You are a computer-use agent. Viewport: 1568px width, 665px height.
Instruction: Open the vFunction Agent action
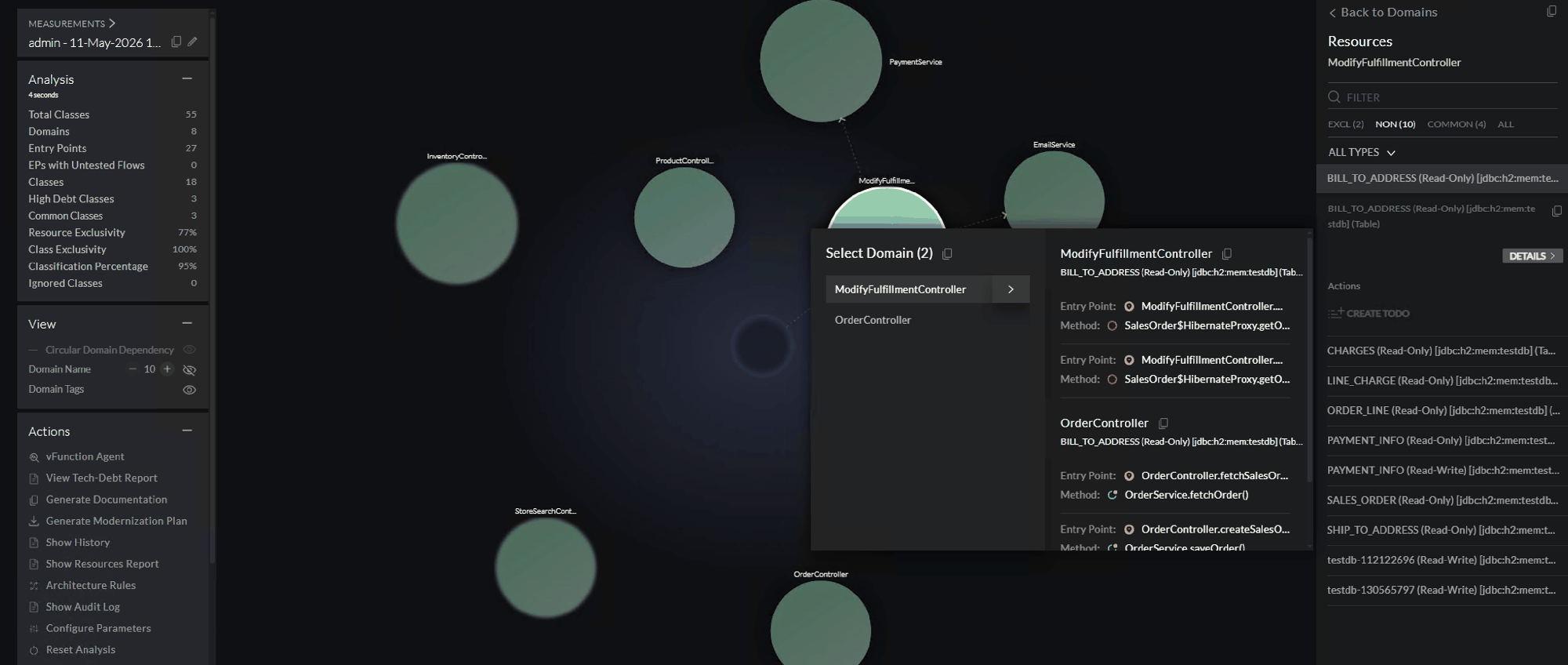[x=85, y=456]
